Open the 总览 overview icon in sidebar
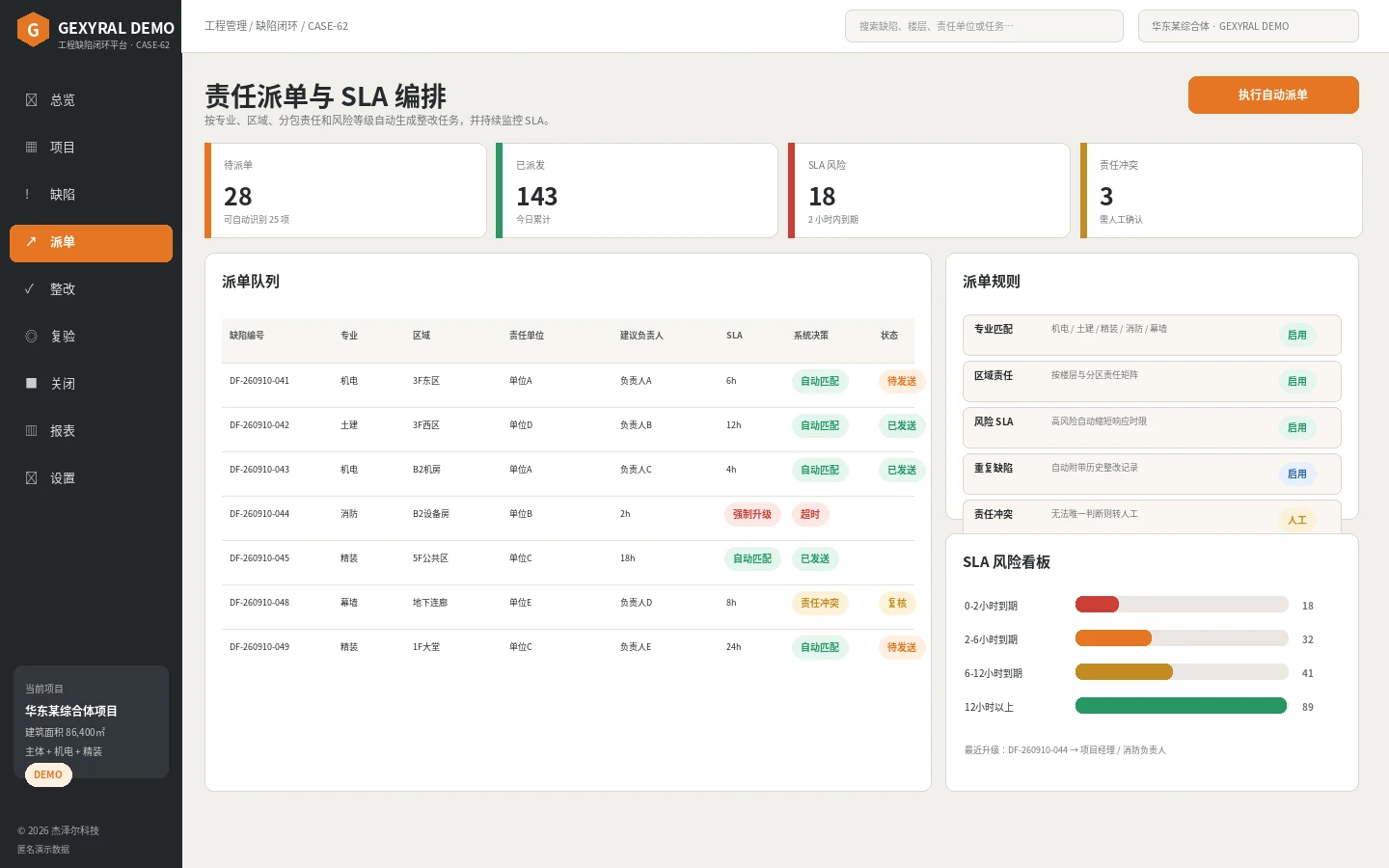The width and height of the screenshot is (1389, 868). coord(31,99)
